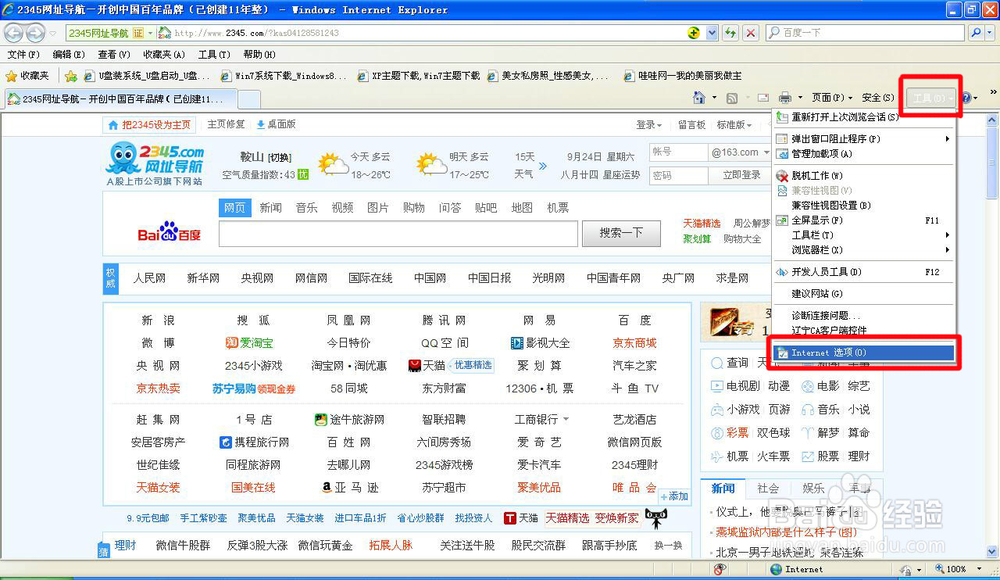This screenshot has height=580, width=1000.
Task: Click the 爱淘宝 link with orange icon
Action: tap(249, 343)
